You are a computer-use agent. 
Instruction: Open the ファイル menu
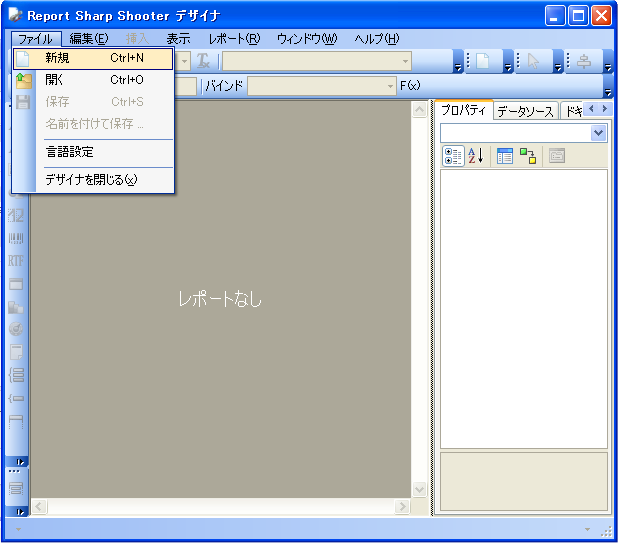click(36, 39)
